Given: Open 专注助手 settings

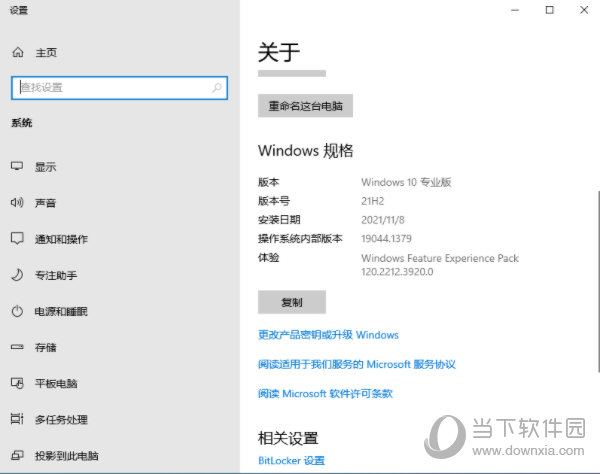Looking at the screenshot, I should tap(56, 275).
